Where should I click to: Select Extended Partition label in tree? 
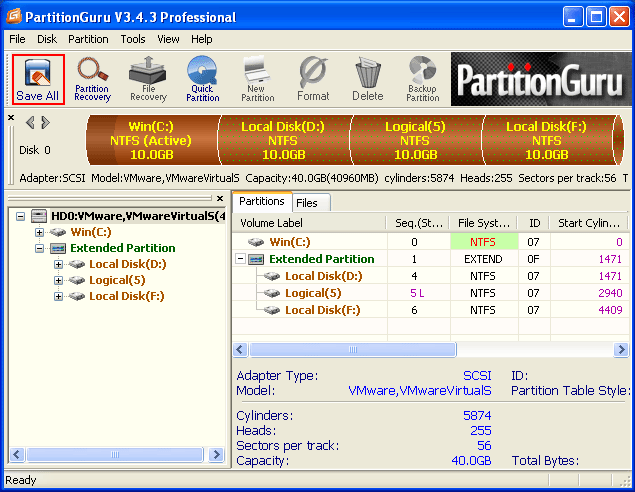[123, 248]
